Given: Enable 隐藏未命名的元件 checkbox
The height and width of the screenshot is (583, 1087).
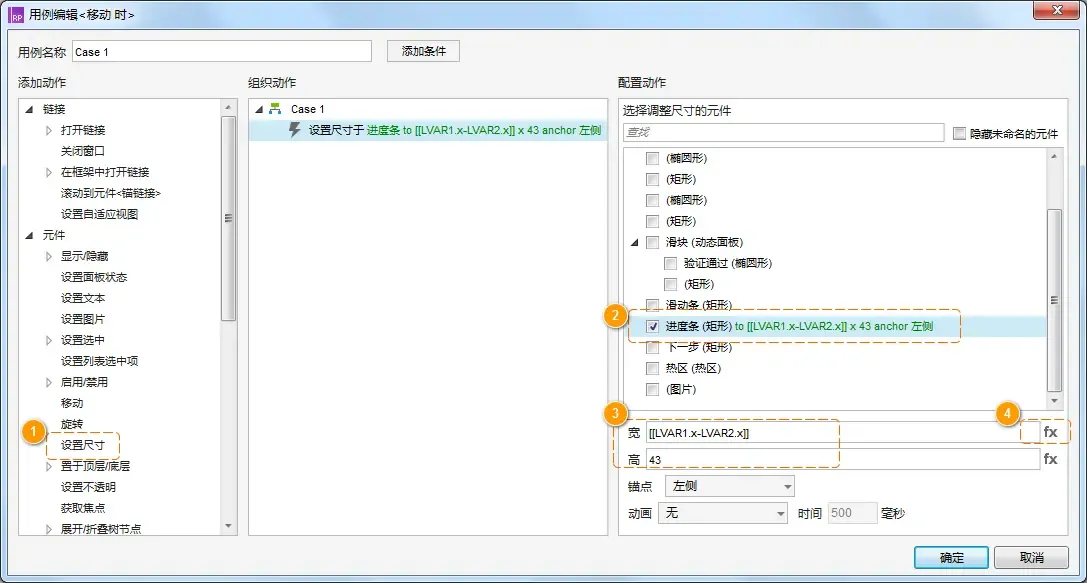Looking at the screenshot, I should coord(960,133).
